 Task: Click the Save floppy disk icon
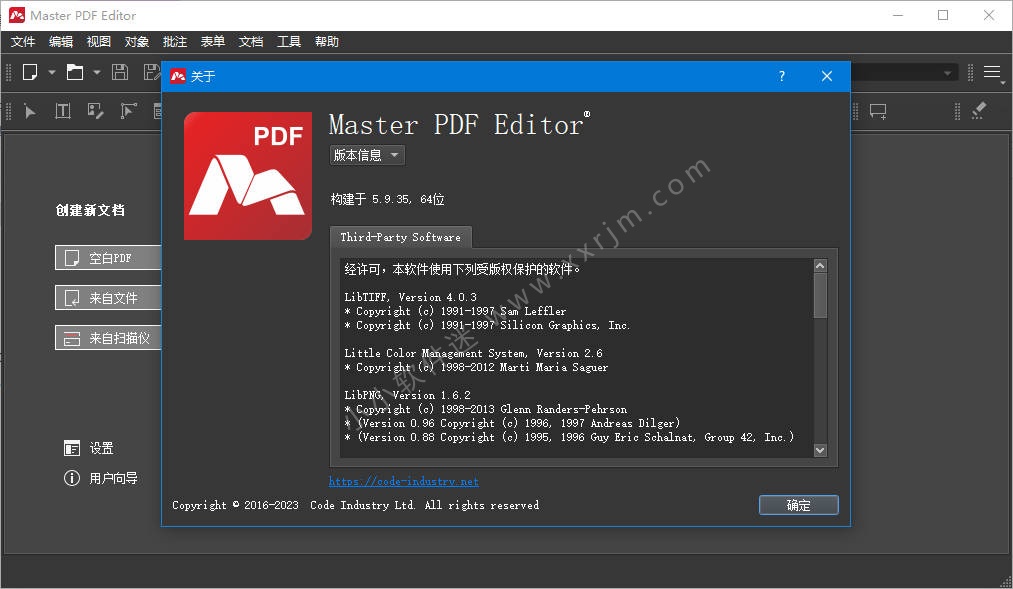point(120,72)
